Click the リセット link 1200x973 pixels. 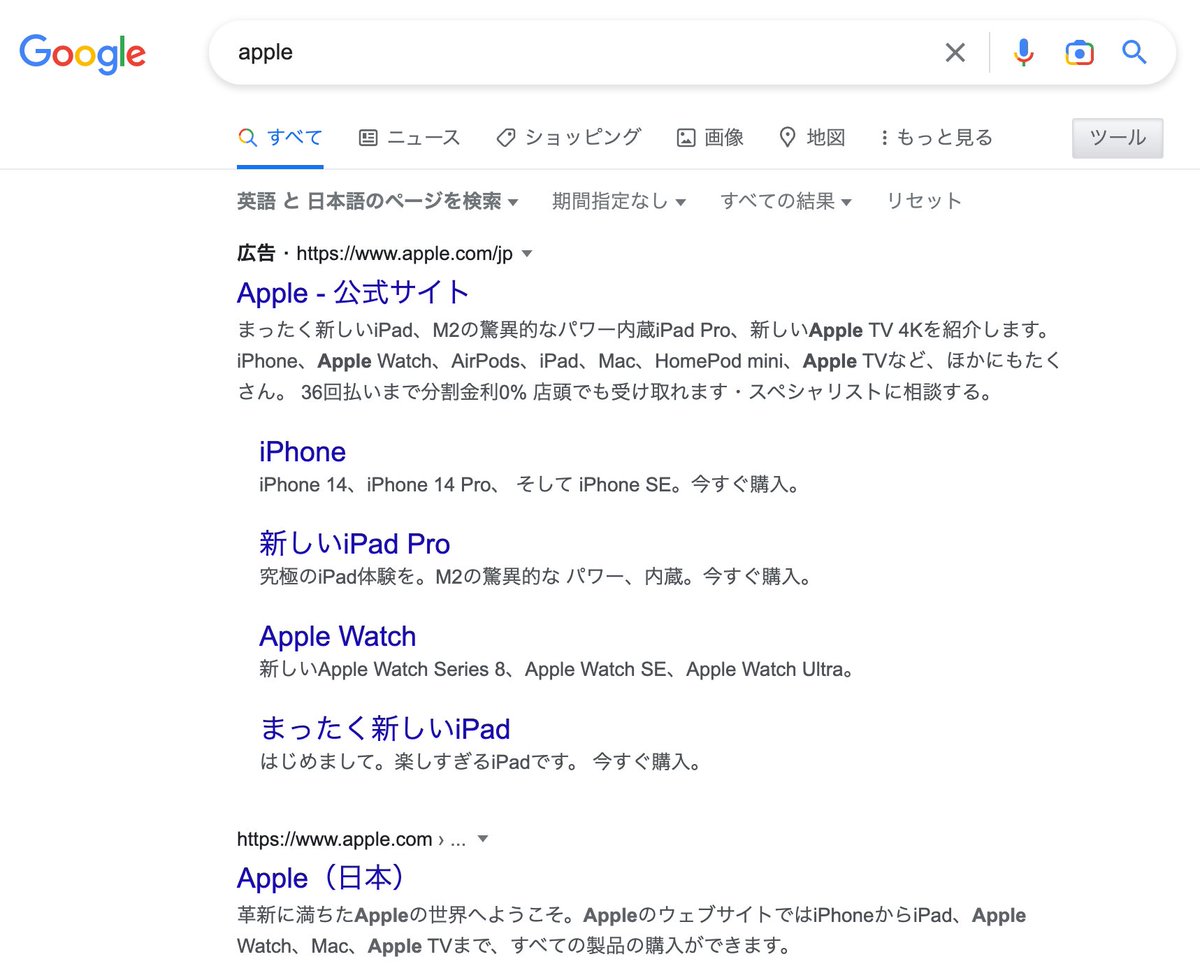pos(924,201)
